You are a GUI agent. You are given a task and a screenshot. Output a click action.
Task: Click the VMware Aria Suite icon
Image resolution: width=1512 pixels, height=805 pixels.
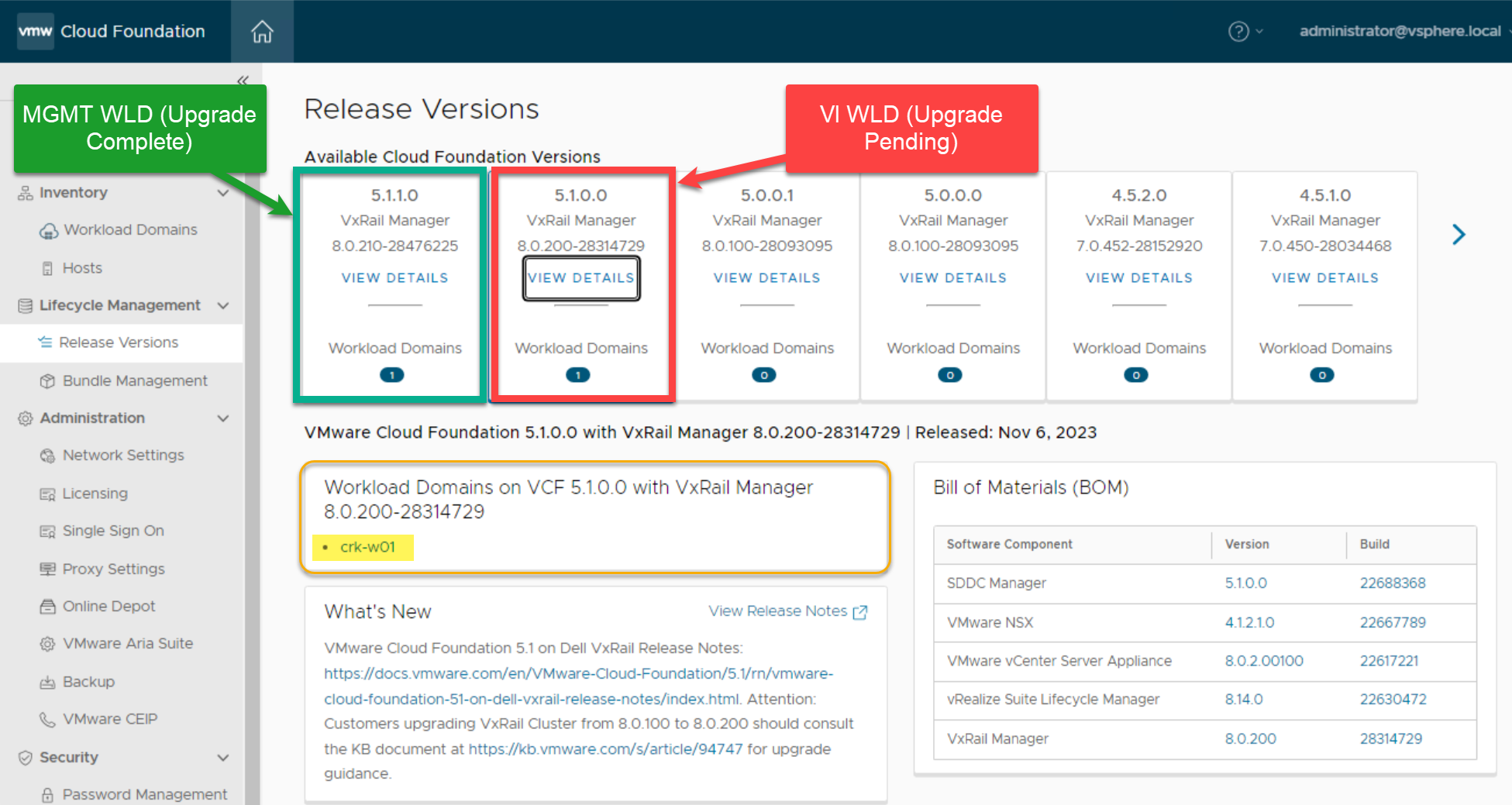[47, 644]
